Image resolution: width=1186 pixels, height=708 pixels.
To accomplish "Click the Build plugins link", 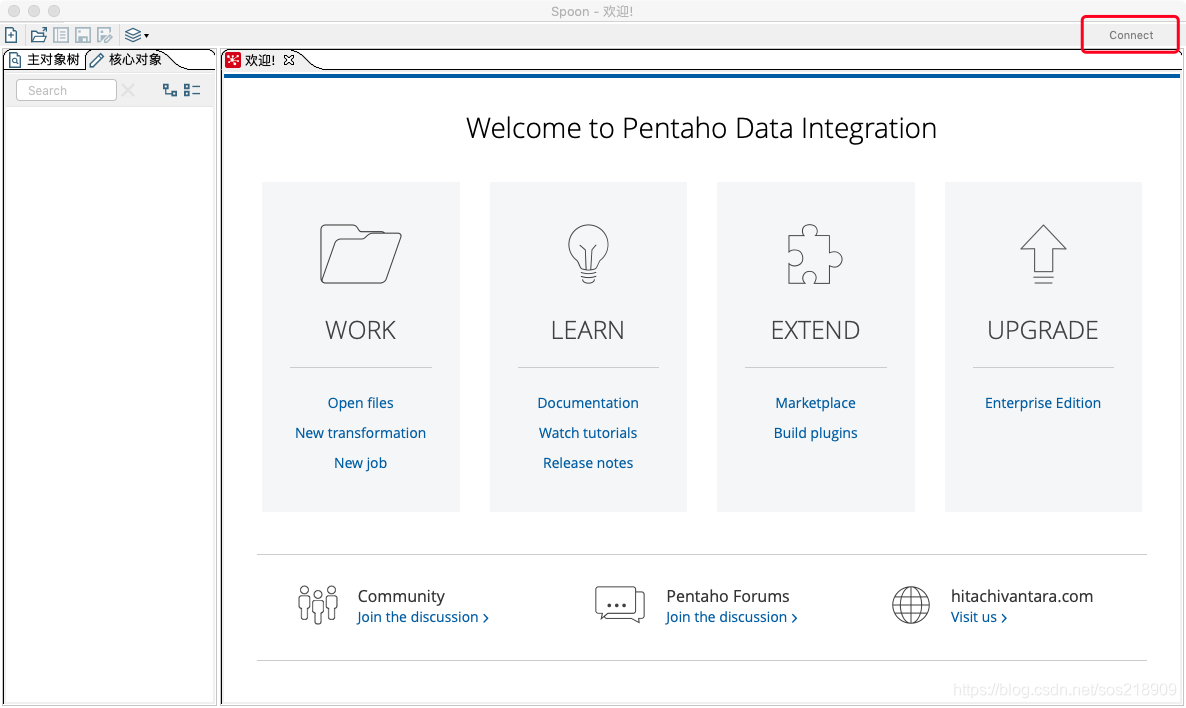I will (815, 433).
